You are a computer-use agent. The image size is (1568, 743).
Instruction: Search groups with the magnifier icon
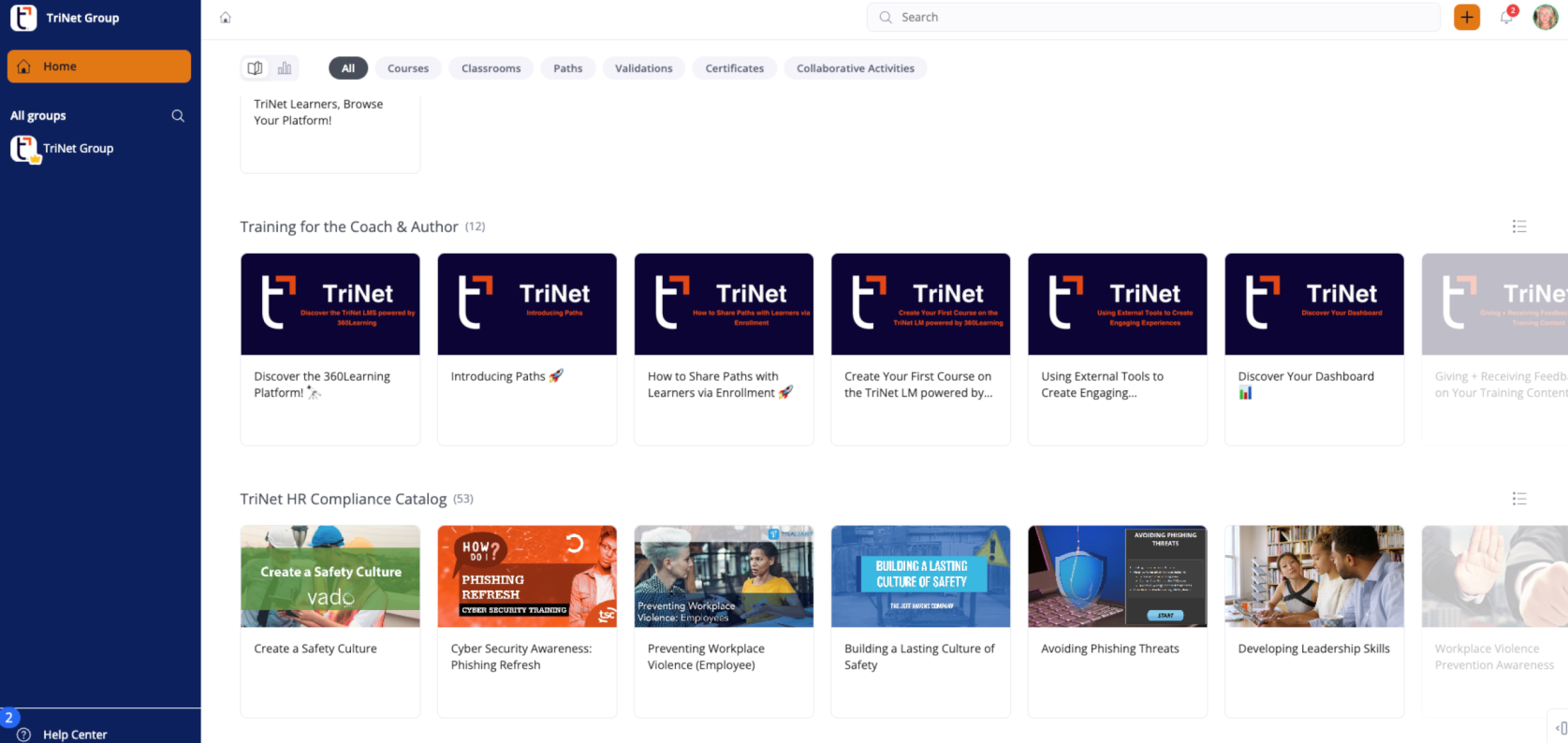click(178, 116)
